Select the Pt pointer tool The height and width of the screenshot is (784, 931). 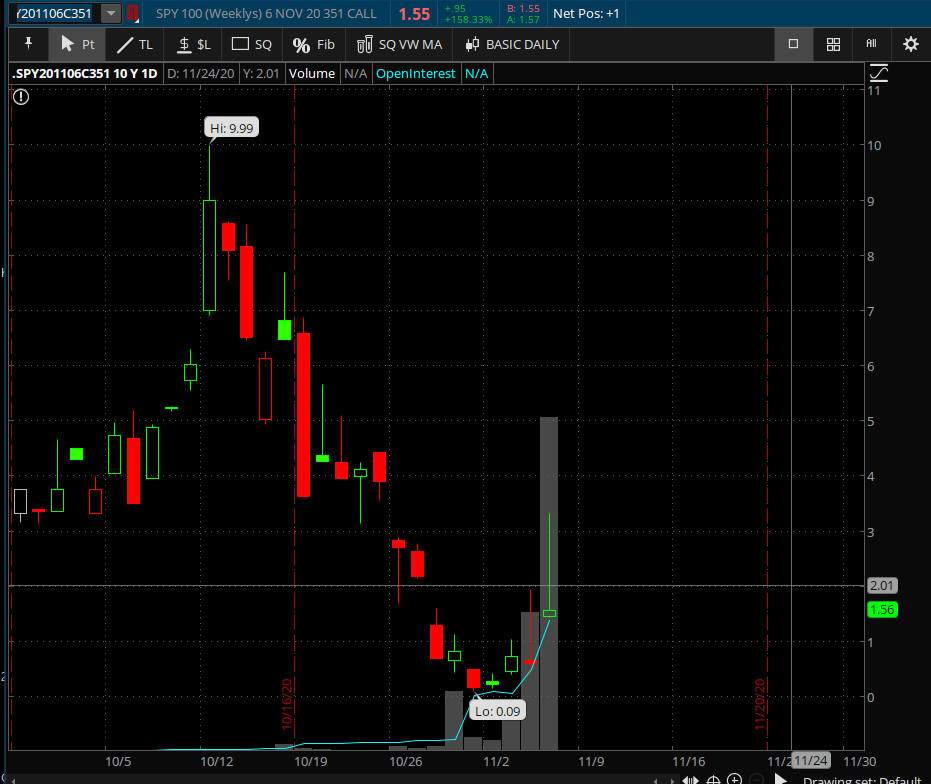77,45
